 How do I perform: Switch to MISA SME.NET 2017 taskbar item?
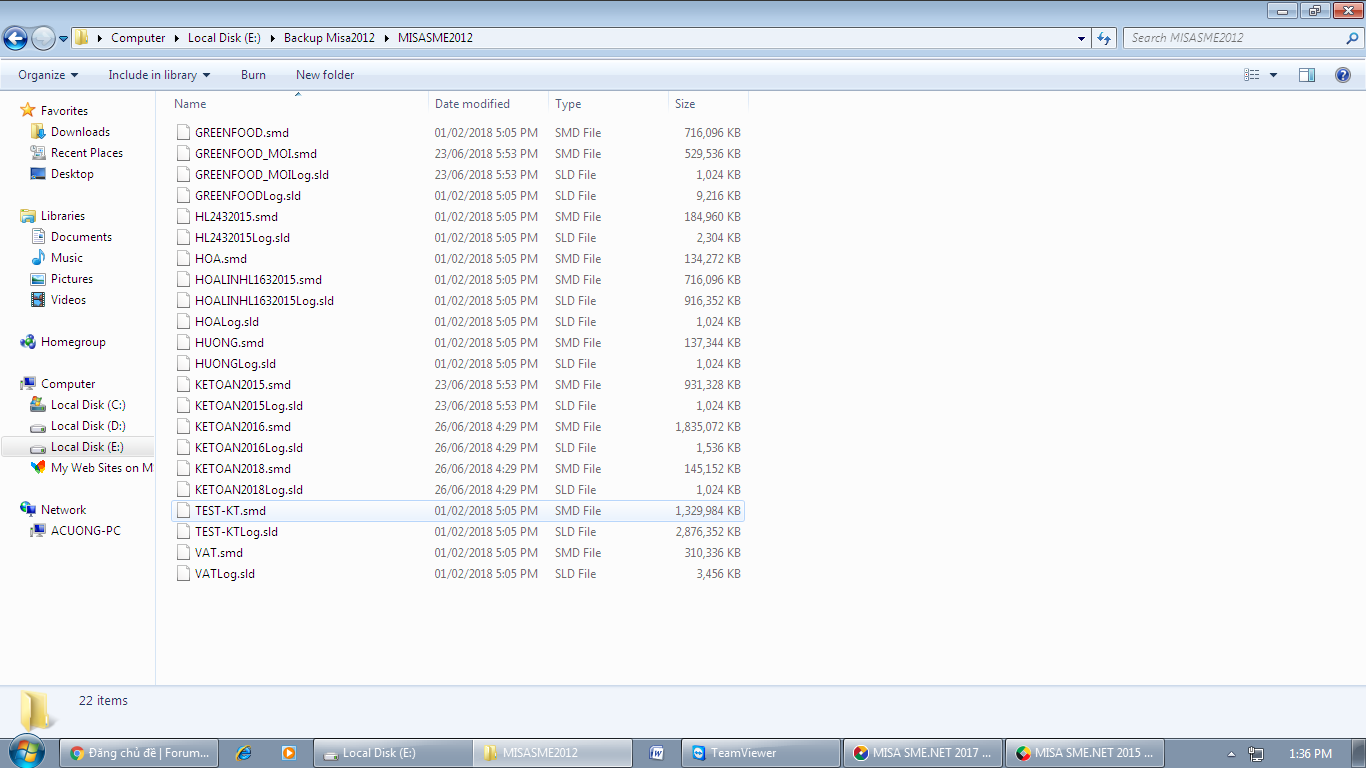pyautogui.click(x=923, y=753)
